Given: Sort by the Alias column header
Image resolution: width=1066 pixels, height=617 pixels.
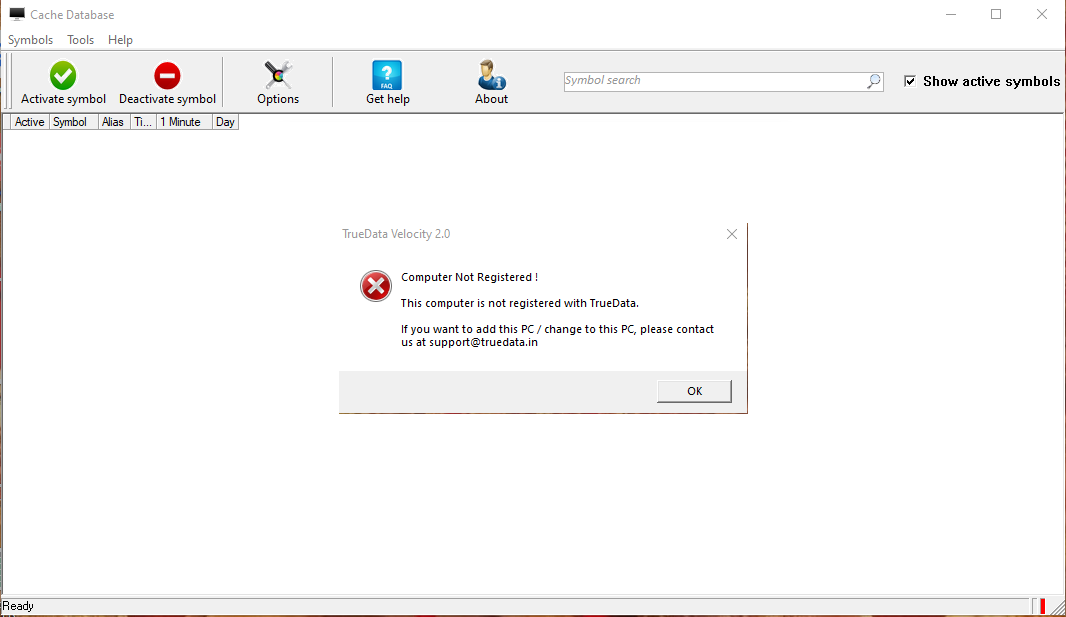Looking at the screenshot, I should pos(113,122).
